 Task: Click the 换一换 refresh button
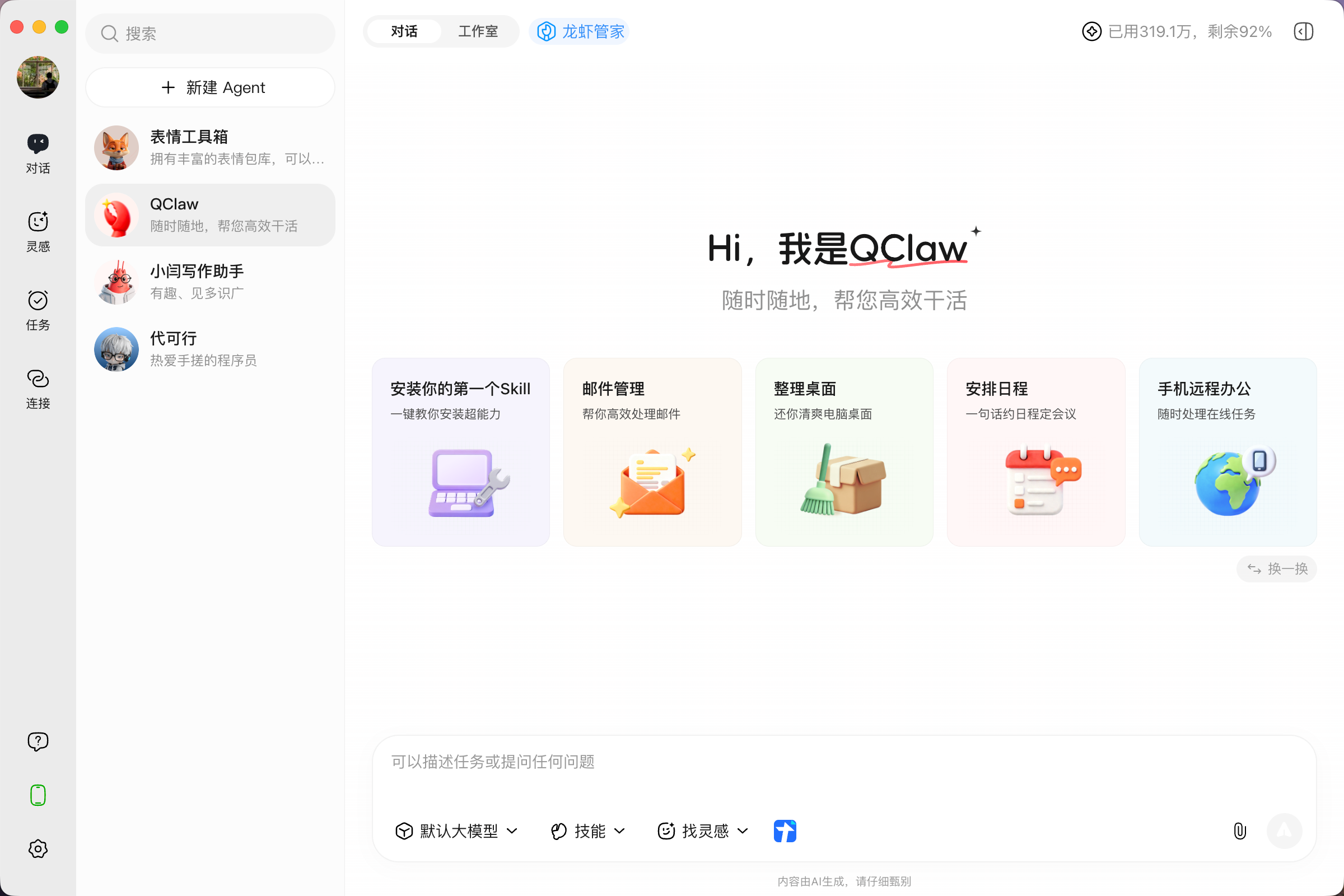[x=1277, y=568]
